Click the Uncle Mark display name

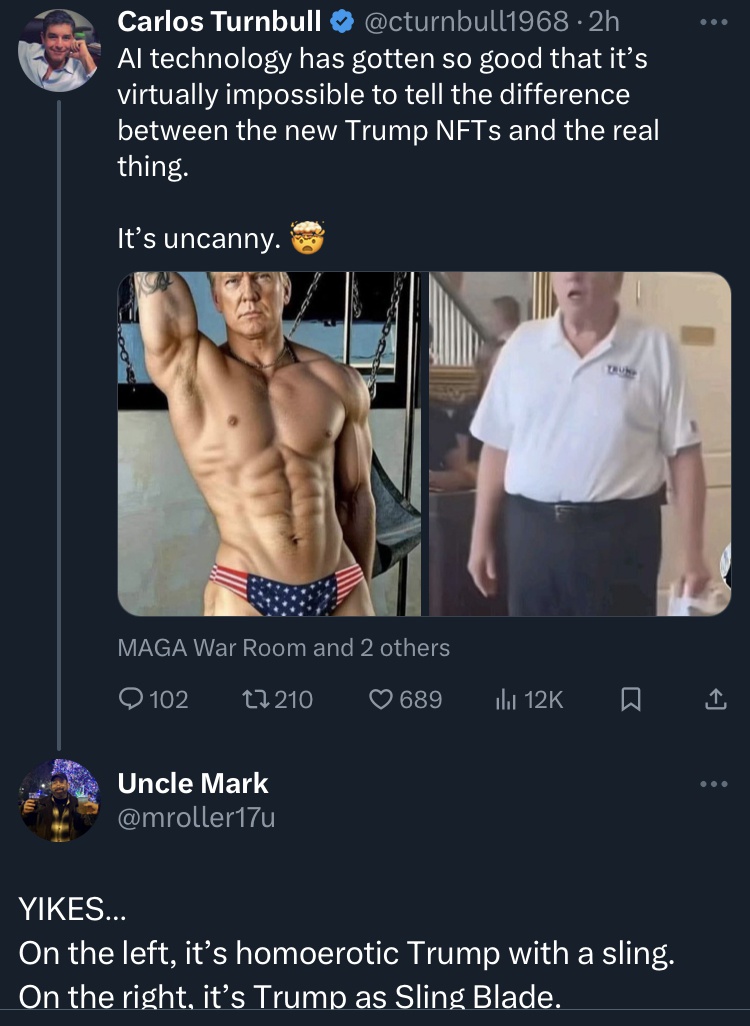(x=193, y=782)
